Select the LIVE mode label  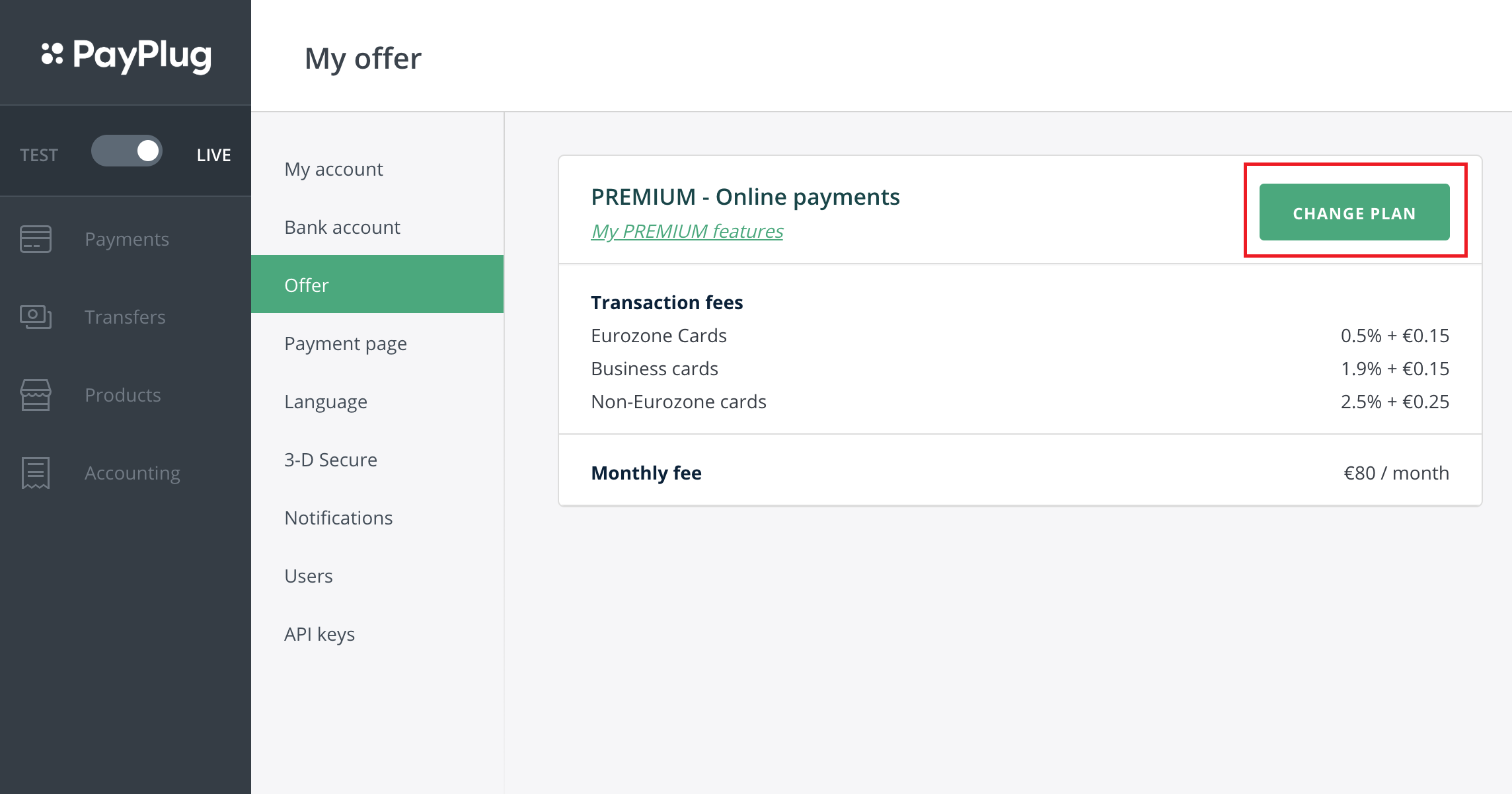coord(213,155)
